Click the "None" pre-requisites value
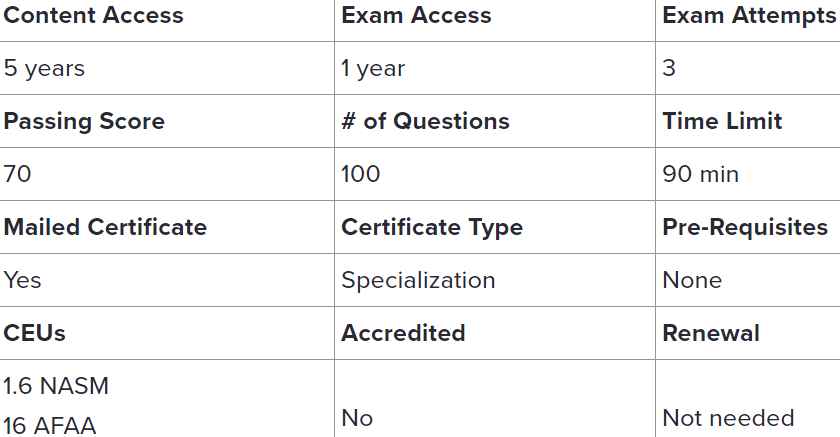This screenshot has height=437, width=840. click(692, 281)
